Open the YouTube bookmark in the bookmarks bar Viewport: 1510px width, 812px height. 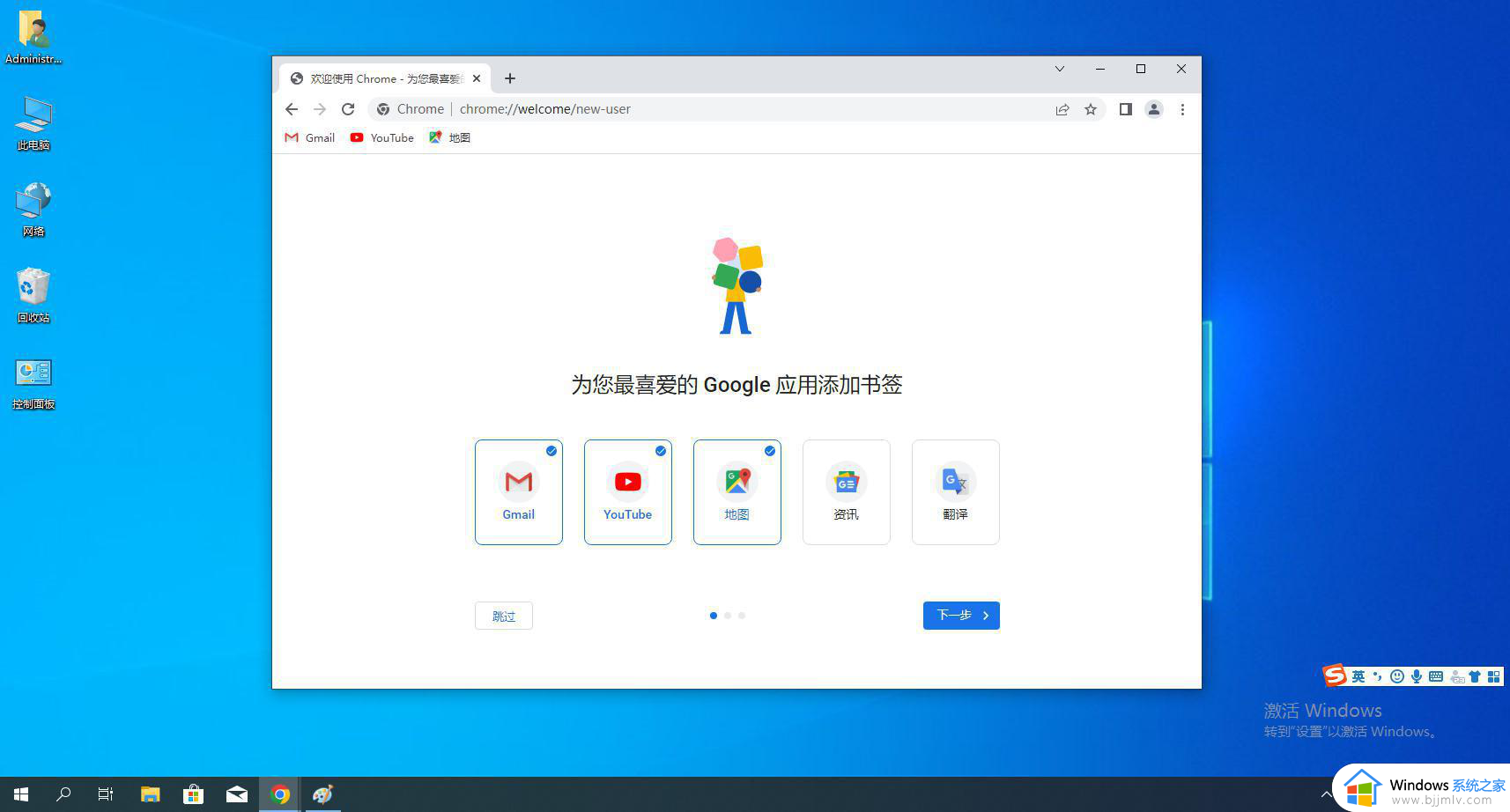(x=381, y=137)
